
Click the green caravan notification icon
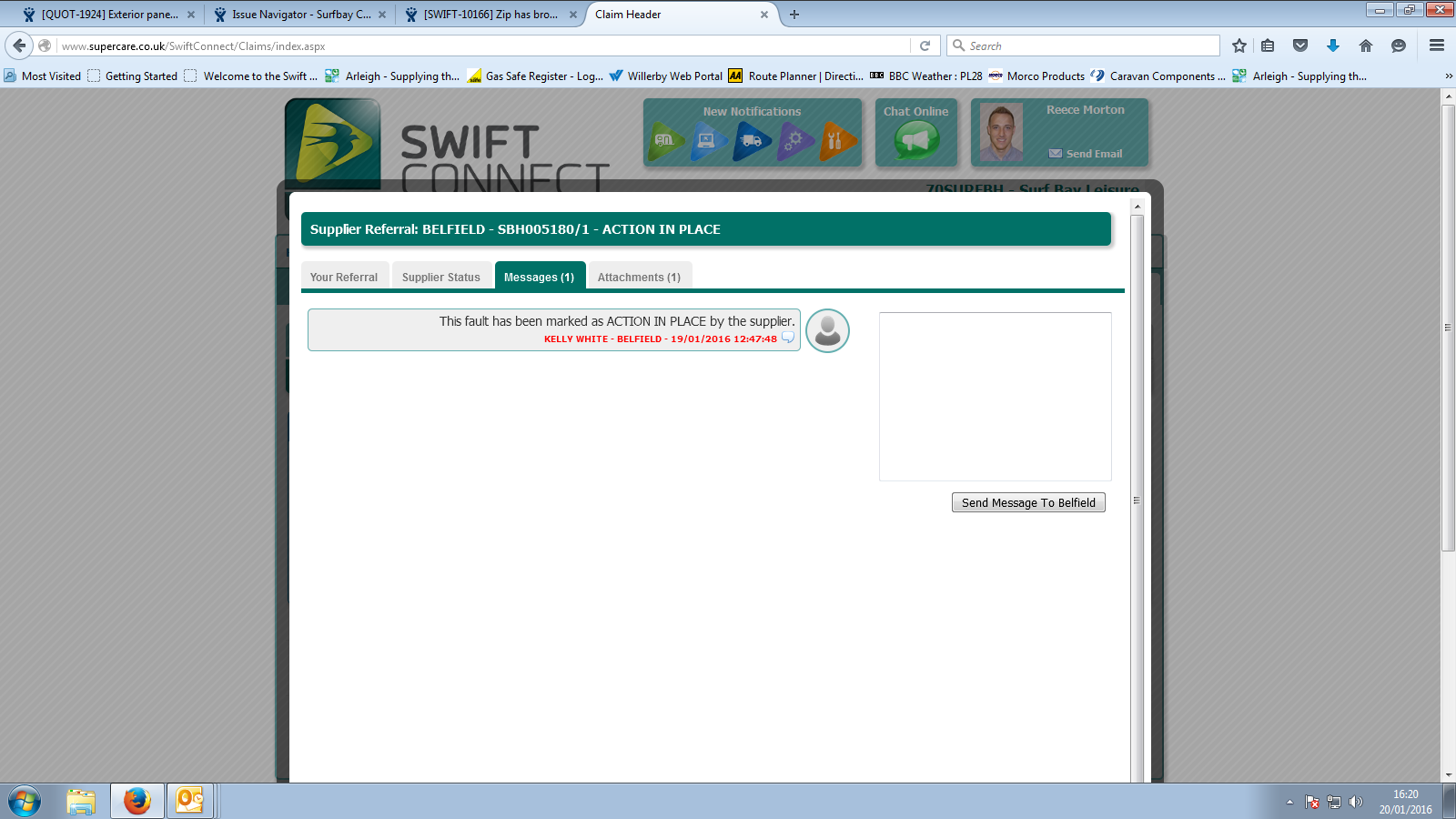click(x=665, y=141)
